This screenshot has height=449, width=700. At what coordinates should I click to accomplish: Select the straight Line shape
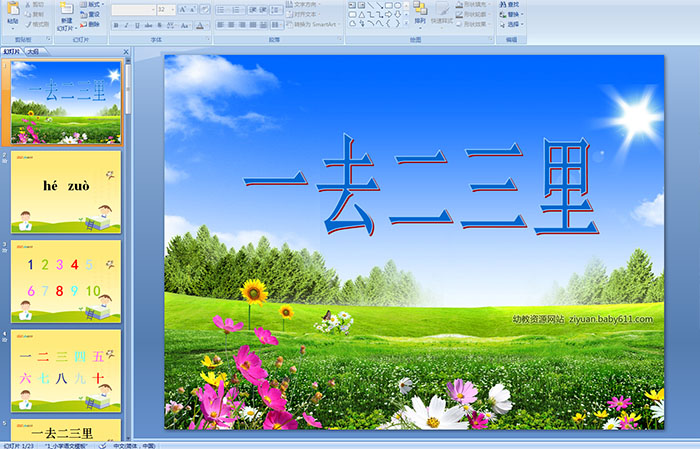pos(370,5)
